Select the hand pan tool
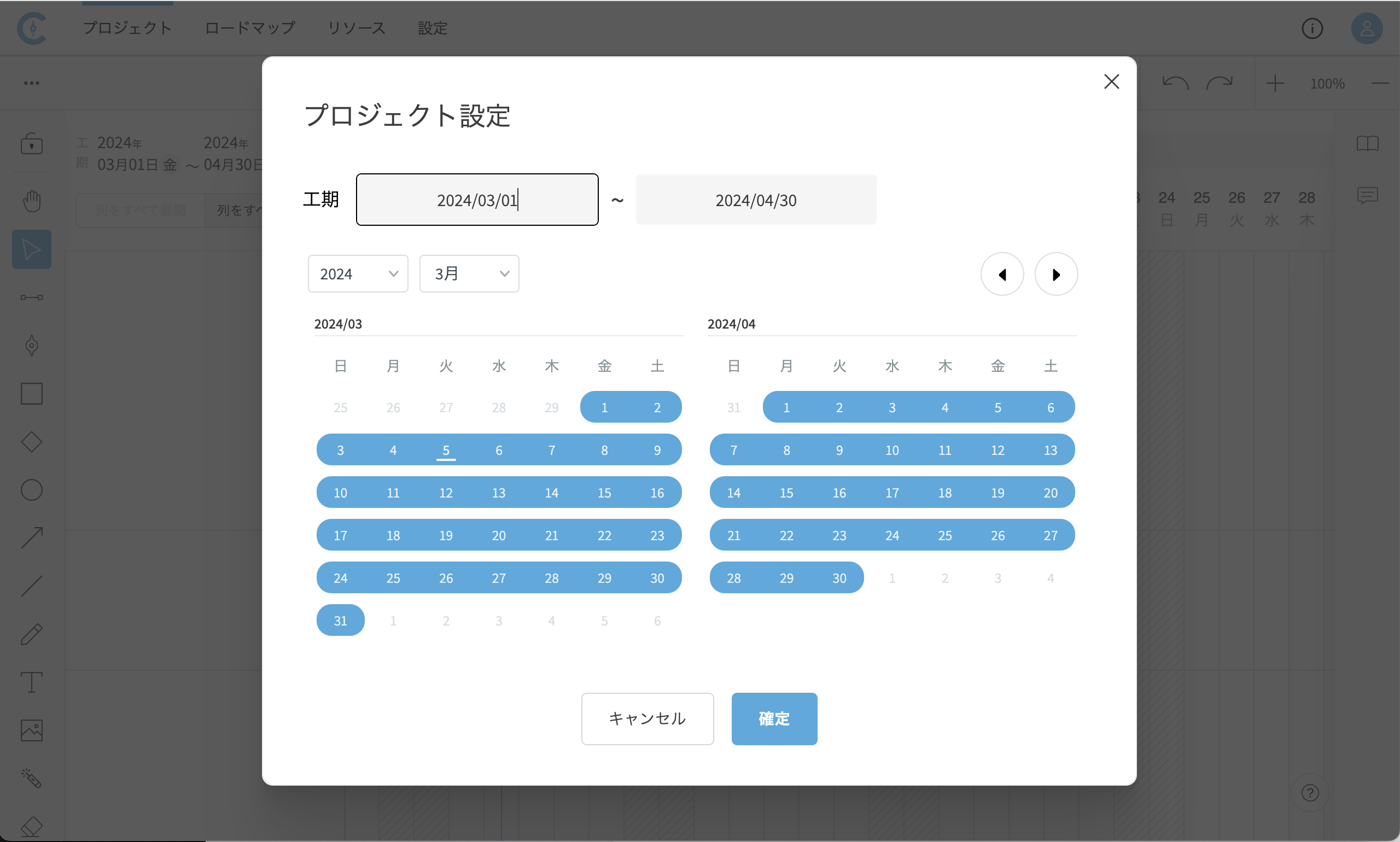Viewport: 1400px width, 842px height. 32,201
